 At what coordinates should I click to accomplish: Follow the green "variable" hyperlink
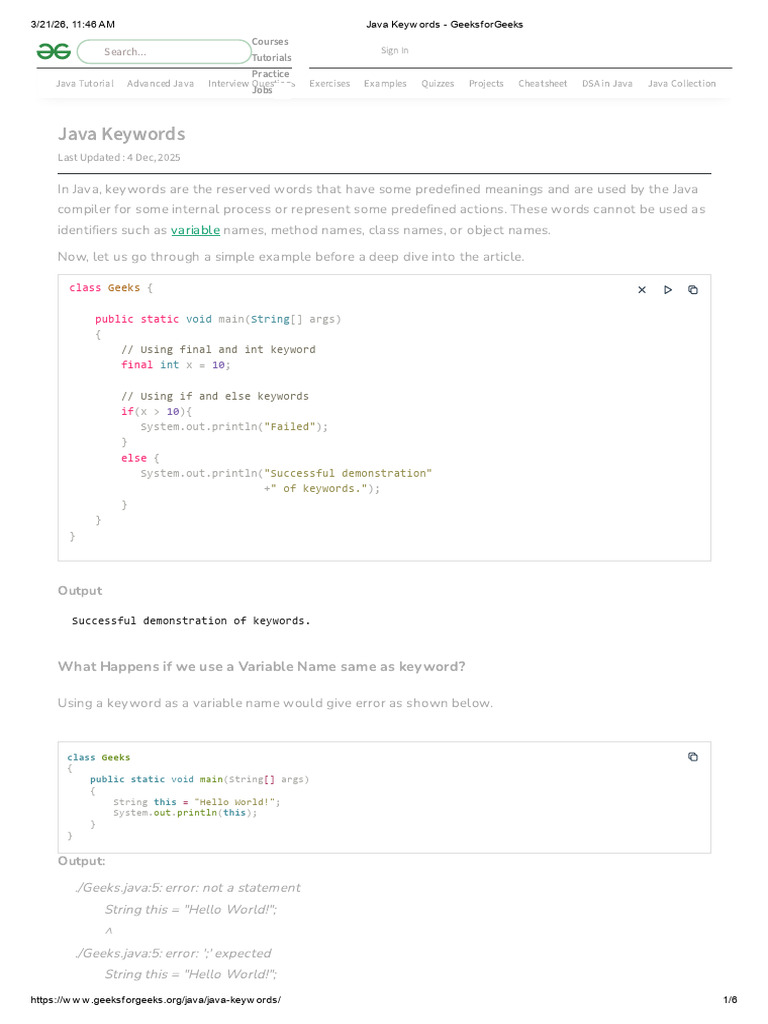click(x=196, y=231)
